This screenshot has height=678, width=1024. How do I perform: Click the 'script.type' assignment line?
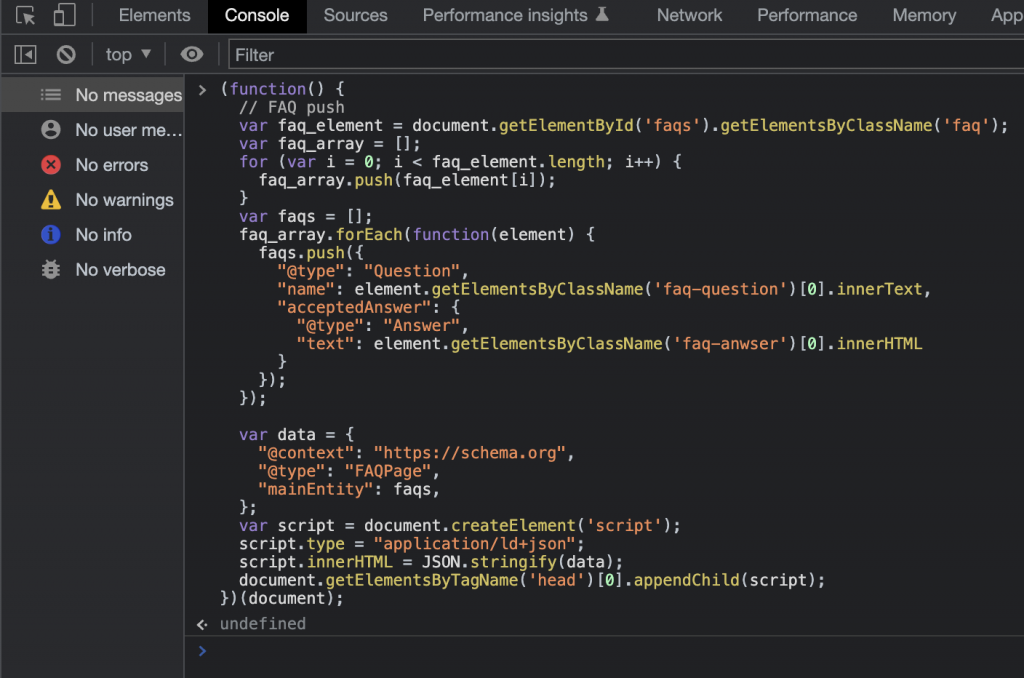(411, 543)
